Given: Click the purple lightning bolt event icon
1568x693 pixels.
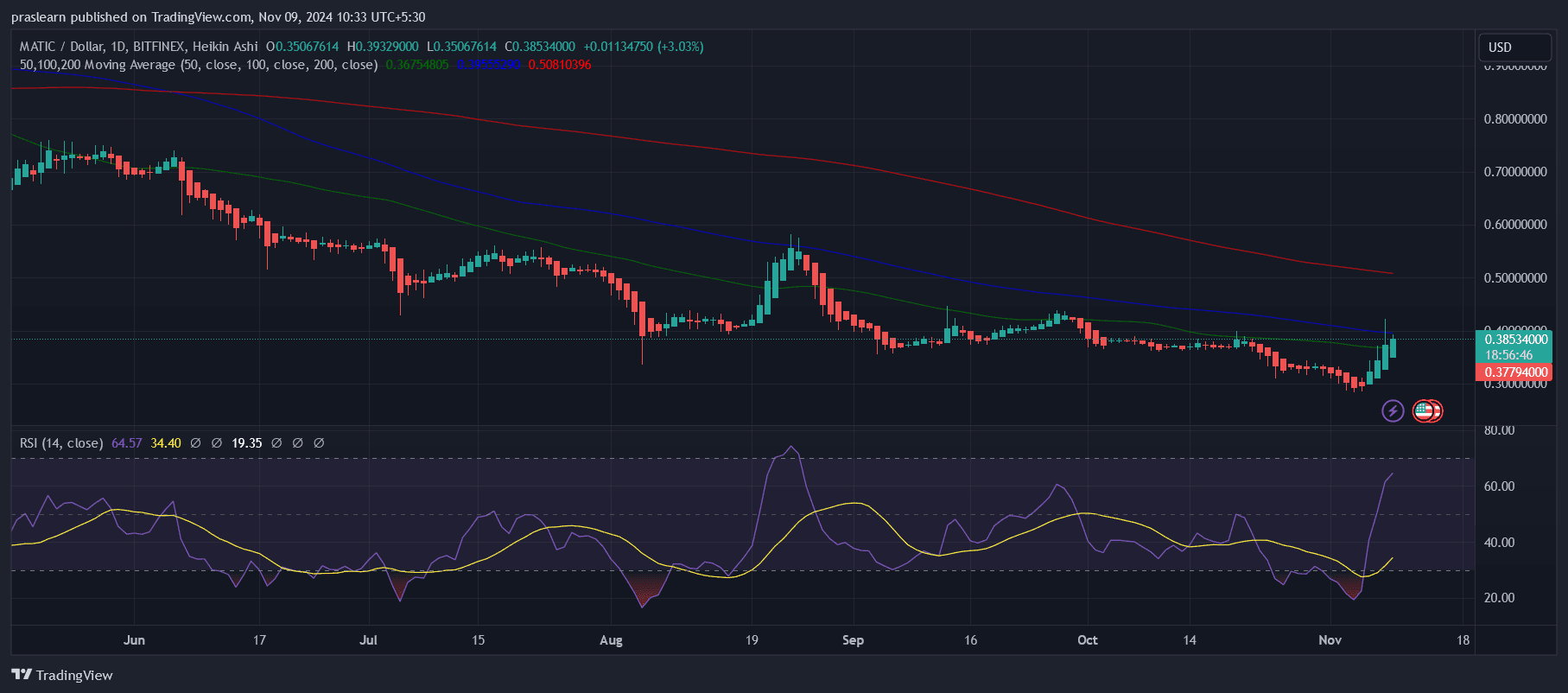Looking at the screenshot, I should click(x=1393, y=410).
